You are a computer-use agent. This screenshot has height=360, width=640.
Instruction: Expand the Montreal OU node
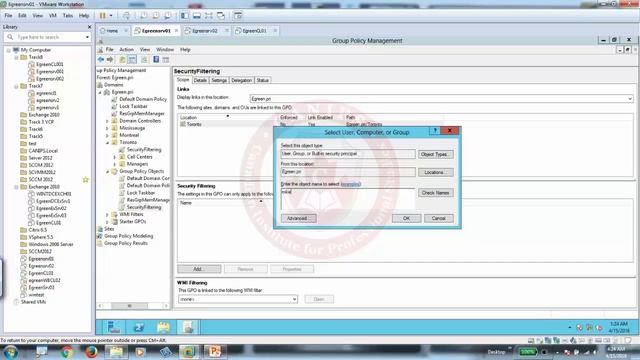click(107, 136)
